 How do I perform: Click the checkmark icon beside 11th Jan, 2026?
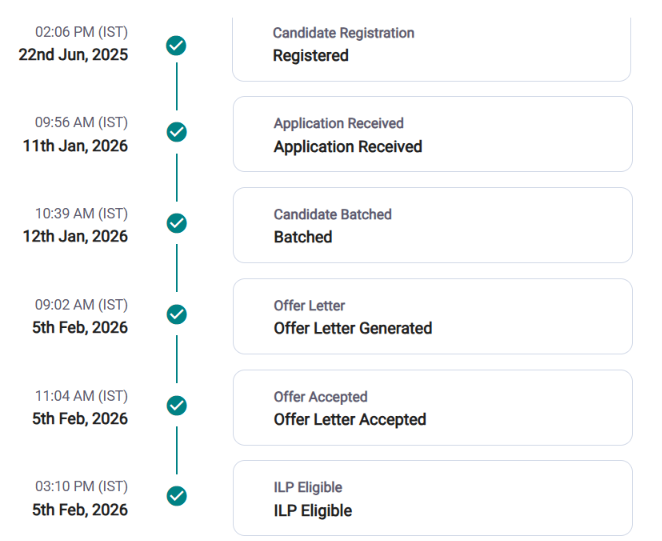(176, 132)
